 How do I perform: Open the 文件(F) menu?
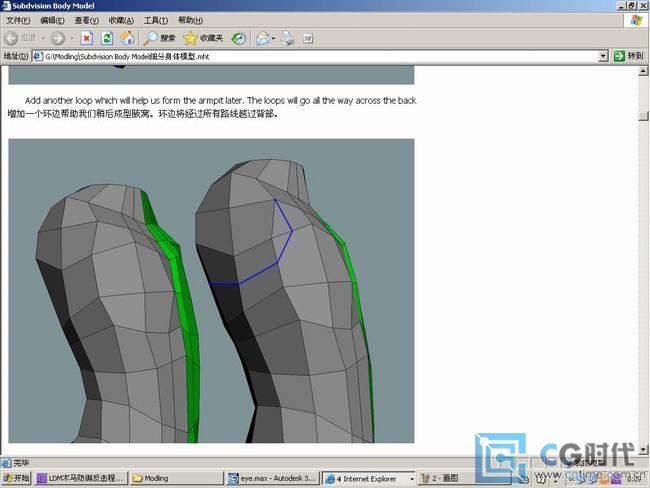(x=18, y=20)
